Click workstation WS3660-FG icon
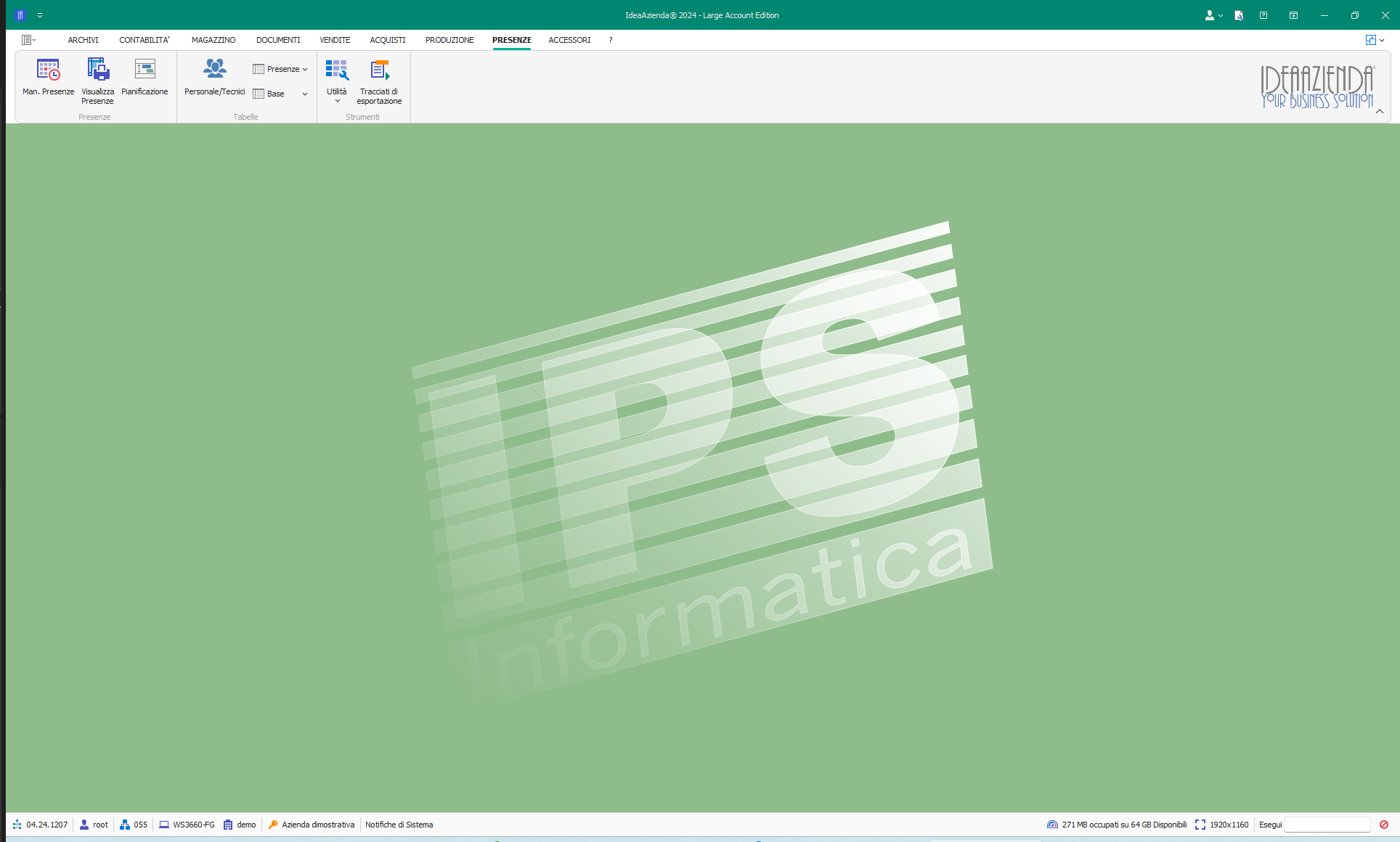 (164, 825)
